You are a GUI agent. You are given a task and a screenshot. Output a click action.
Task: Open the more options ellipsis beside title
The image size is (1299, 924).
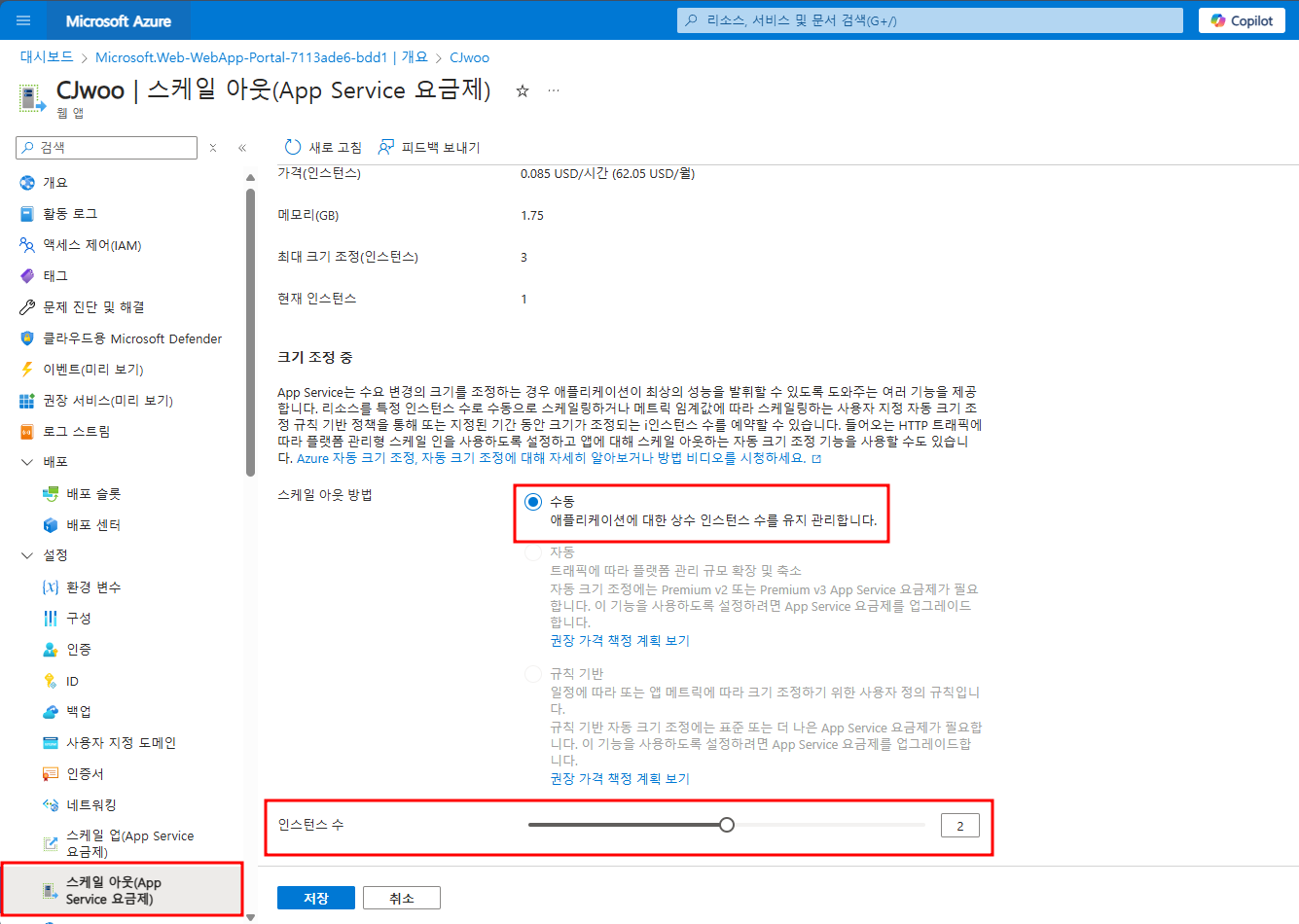click(554, 90)
